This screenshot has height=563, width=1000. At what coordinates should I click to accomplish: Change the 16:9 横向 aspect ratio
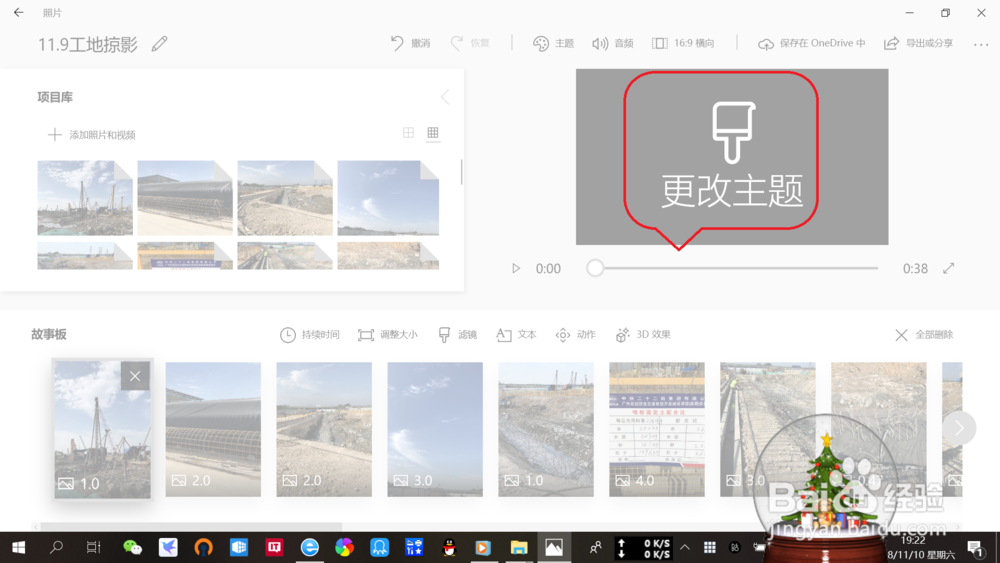683,43
